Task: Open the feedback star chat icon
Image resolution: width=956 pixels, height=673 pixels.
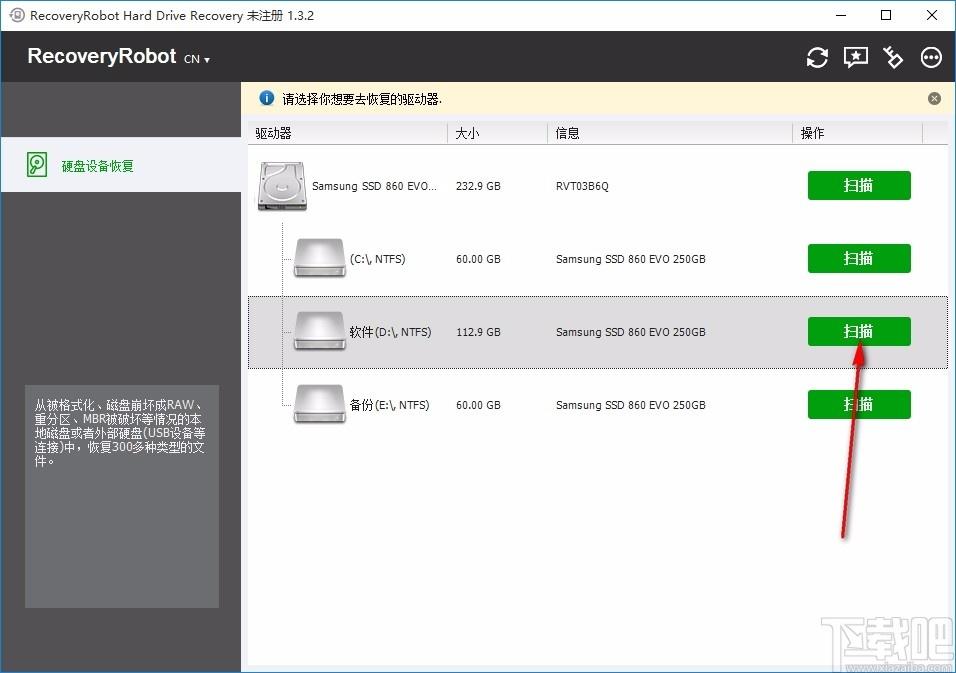Action: tap(855, 57)
